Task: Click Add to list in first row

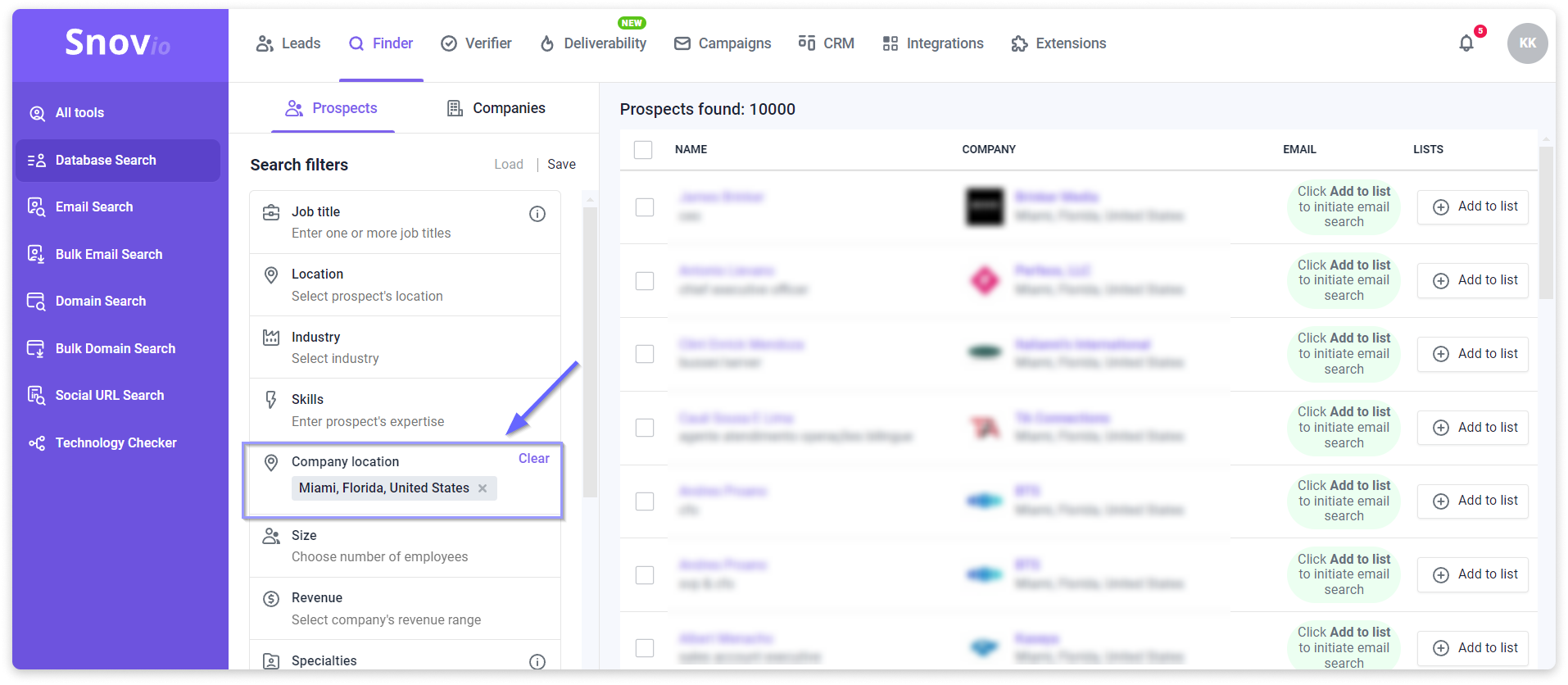Action: coord(1473,207)
